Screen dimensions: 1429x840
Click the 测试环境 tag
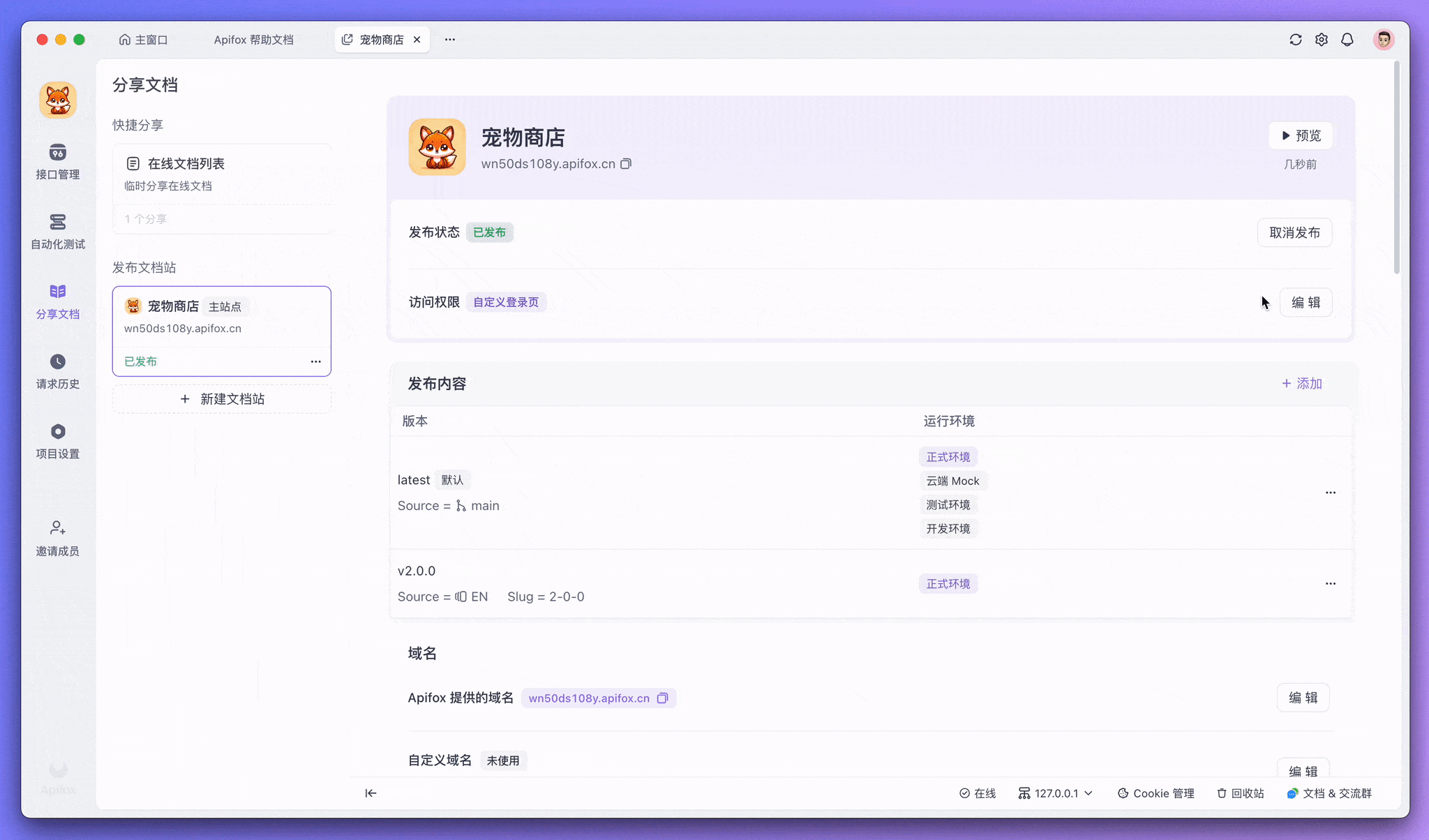948,504
